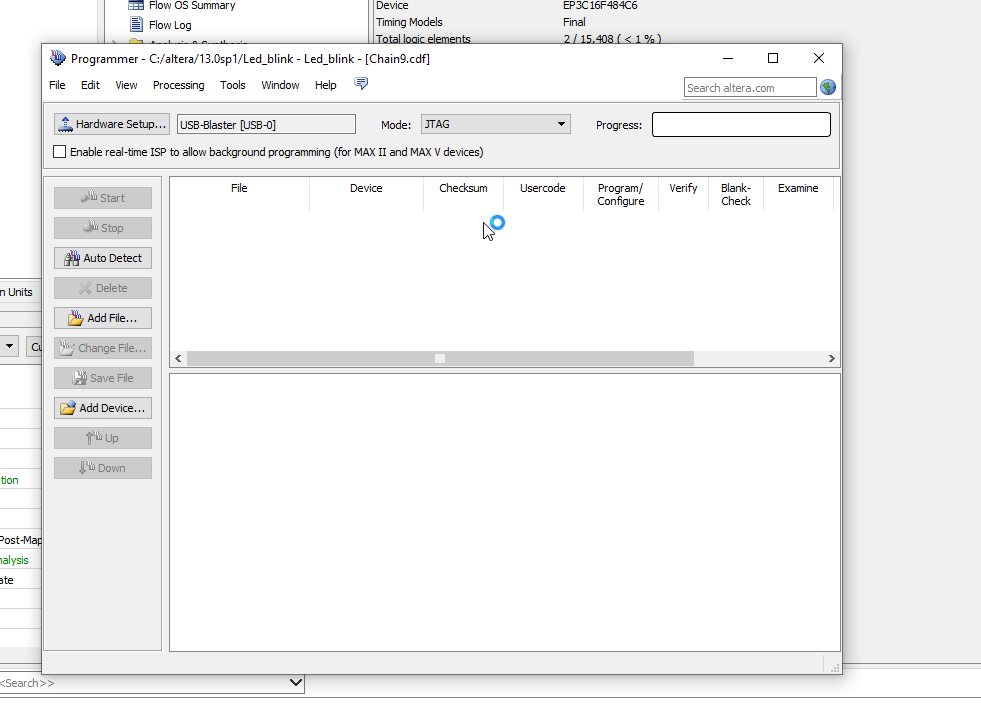Open the File menu
Screen dimensions: 981x721
tap(57, 85)
